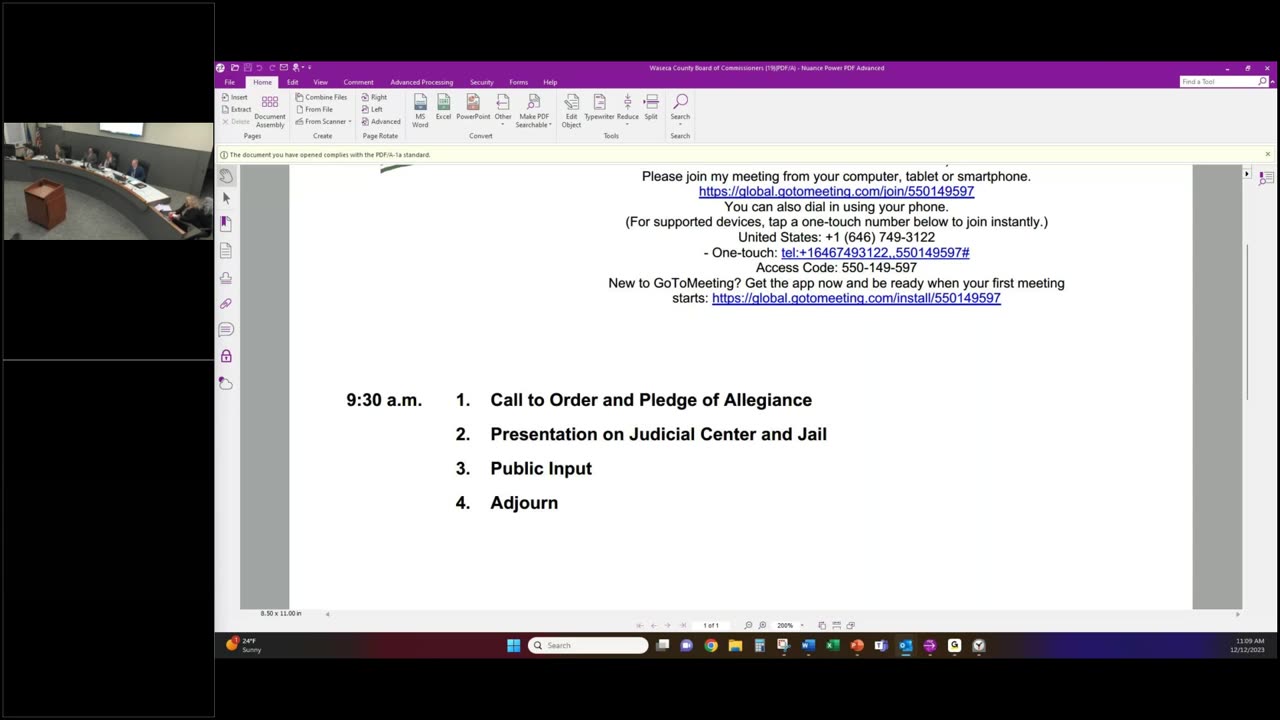Open the zoom level 200% dropdown
The image size is (1280, 720).
click(x=790, y=625)
